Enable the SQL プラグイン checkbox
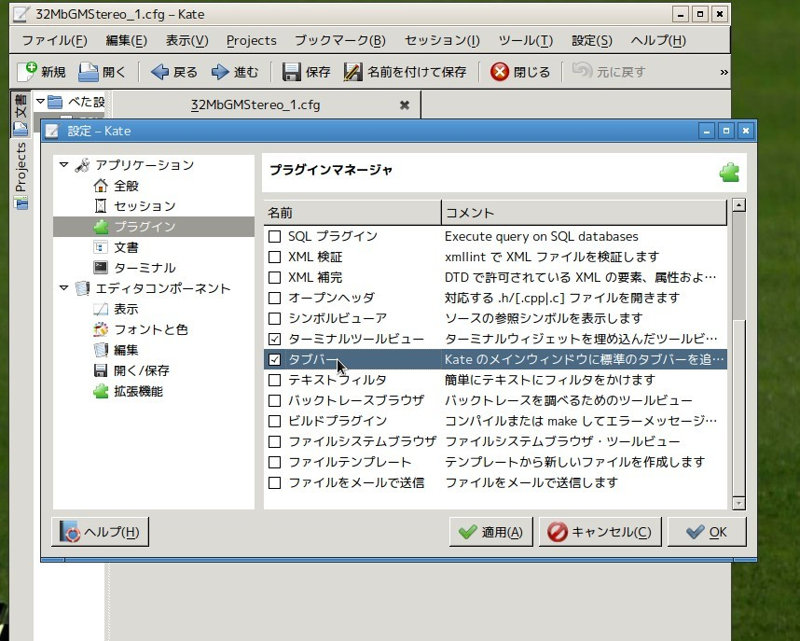Image resolution: width=800 pixels, height=641 pixels. [x=274, y=236]
